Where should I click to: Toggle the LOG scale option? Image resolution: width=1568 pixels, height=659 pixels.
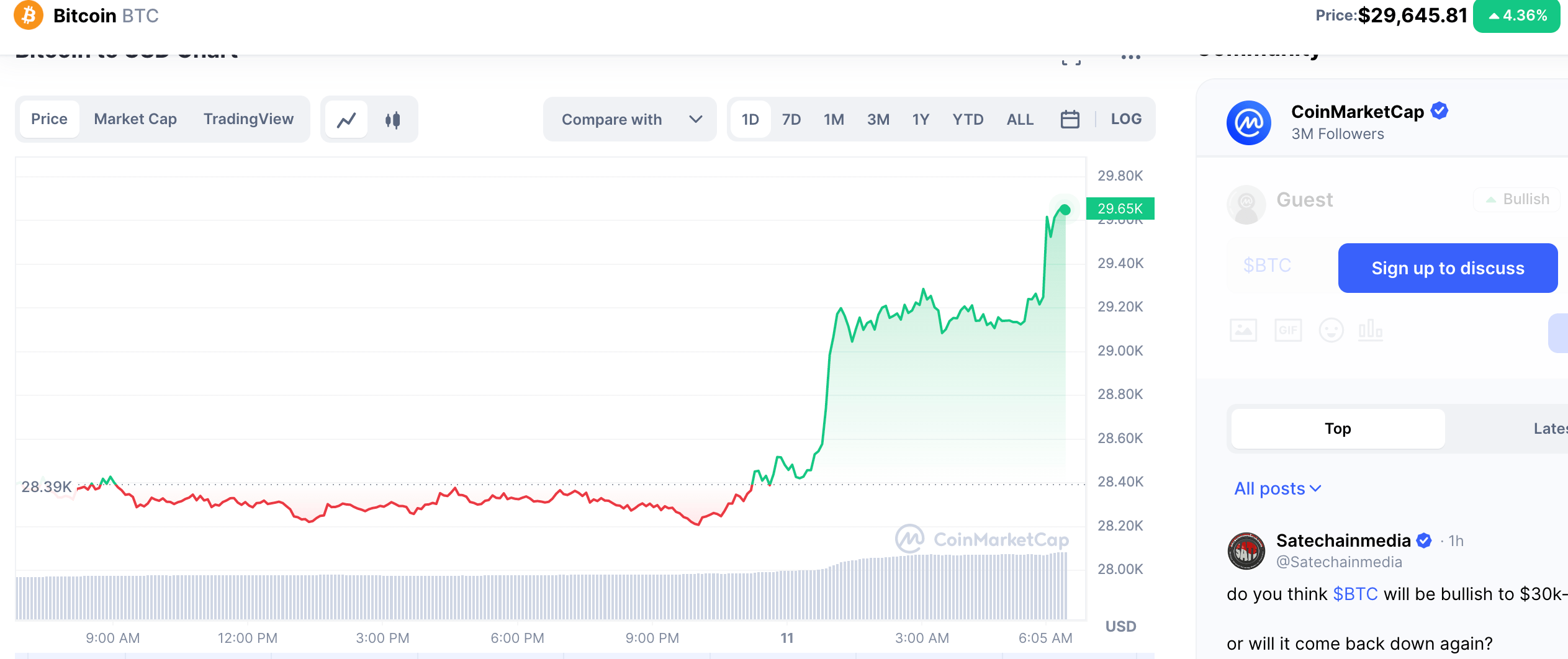tap(1126, 119)
